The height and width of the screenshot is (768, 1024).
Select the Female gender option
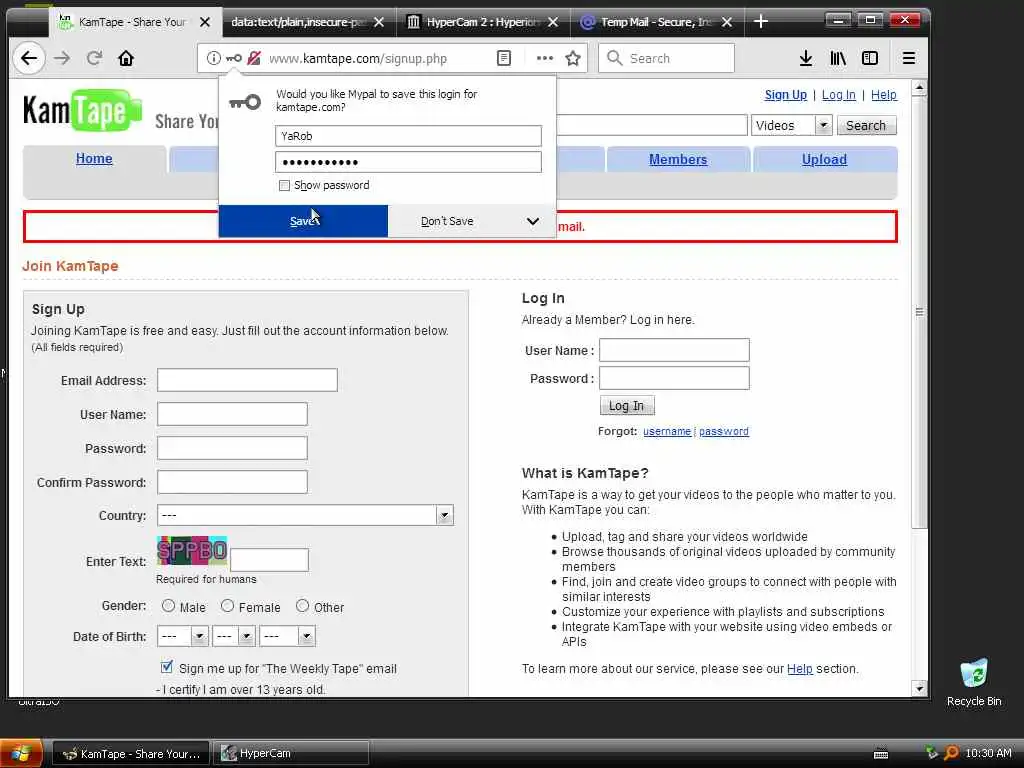pos(227,606)
